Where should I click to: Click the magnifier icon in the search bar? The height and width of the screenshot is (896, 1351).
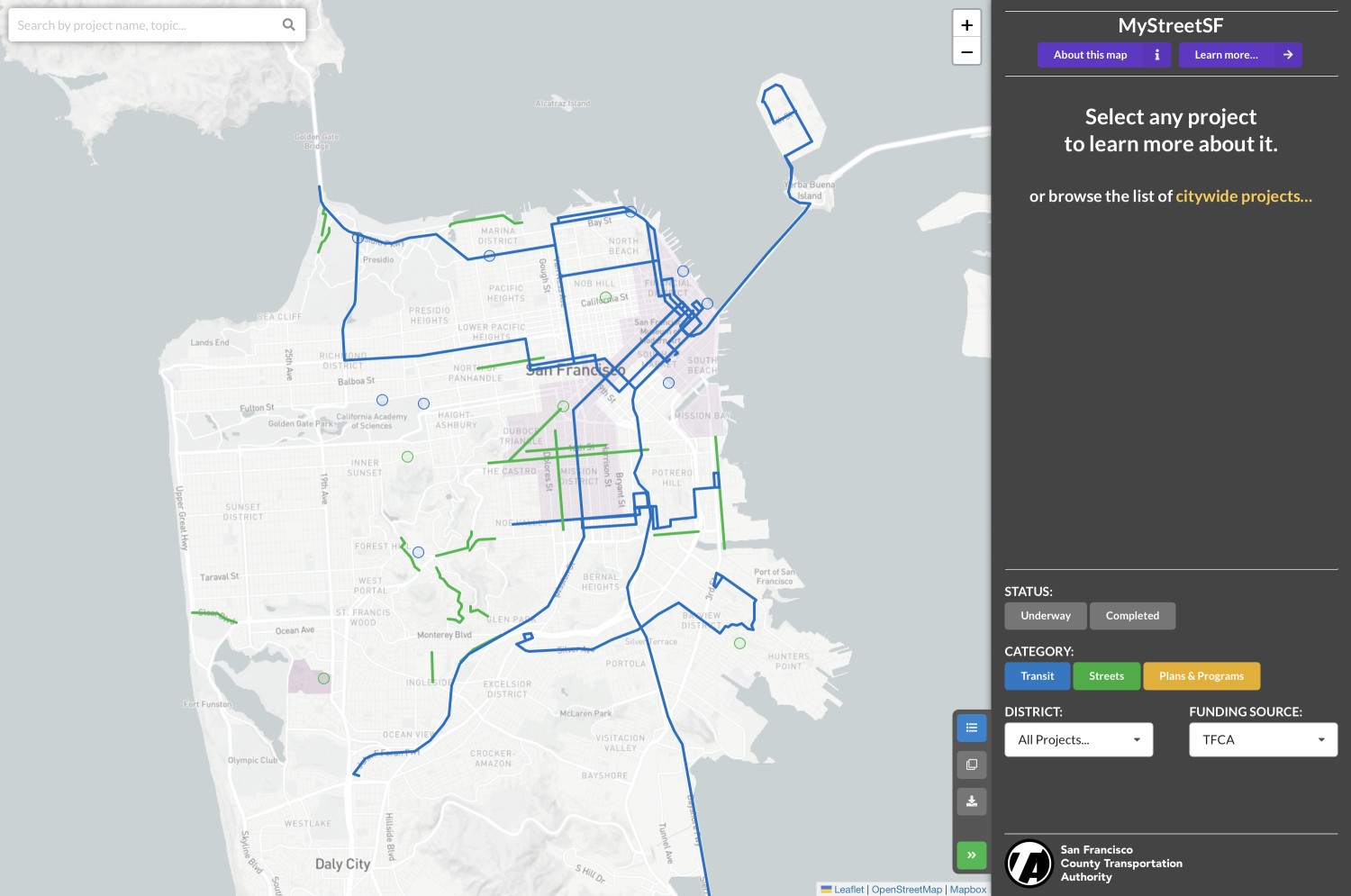287,24
